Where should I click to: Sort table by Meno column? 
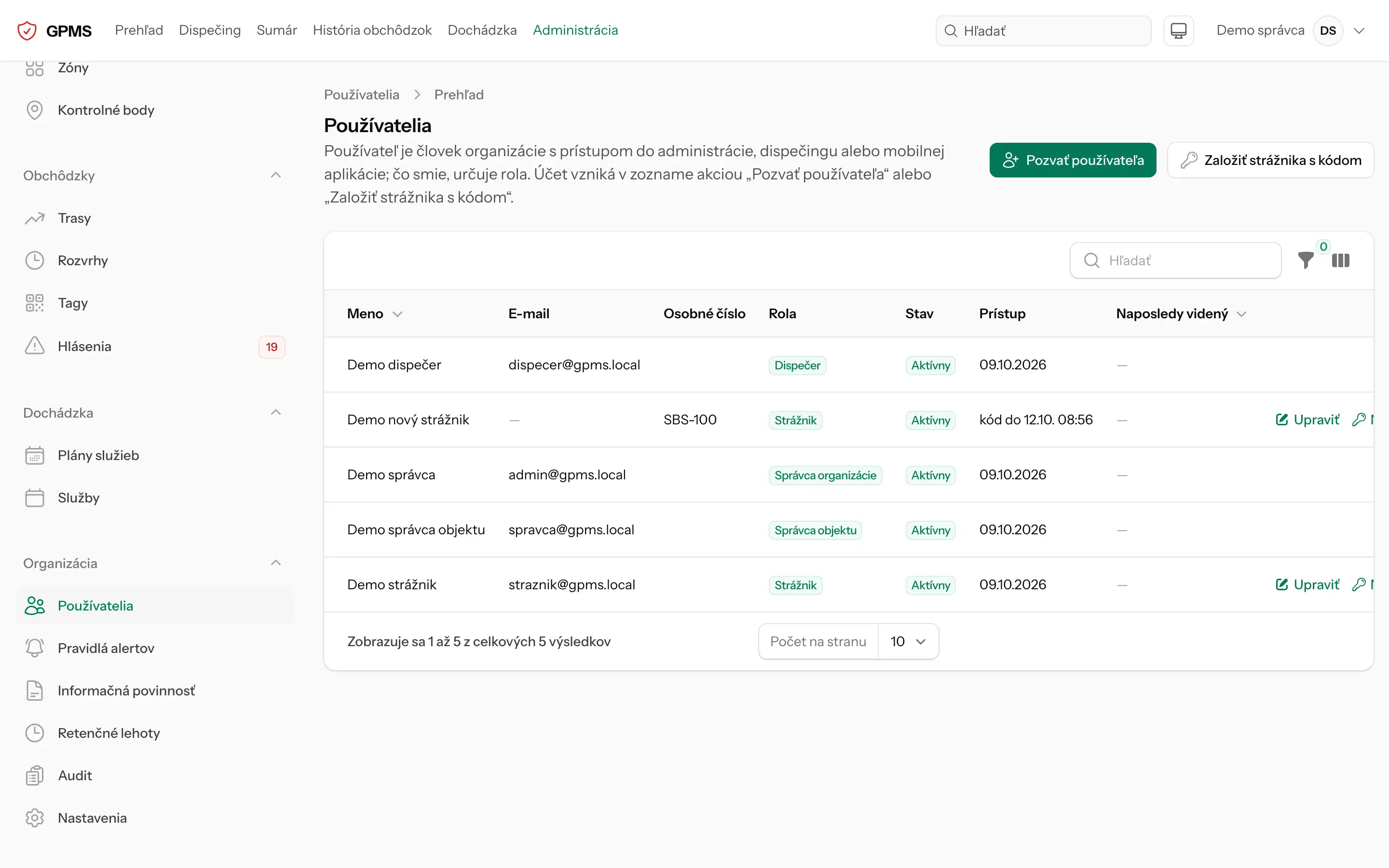pos(374,313)
